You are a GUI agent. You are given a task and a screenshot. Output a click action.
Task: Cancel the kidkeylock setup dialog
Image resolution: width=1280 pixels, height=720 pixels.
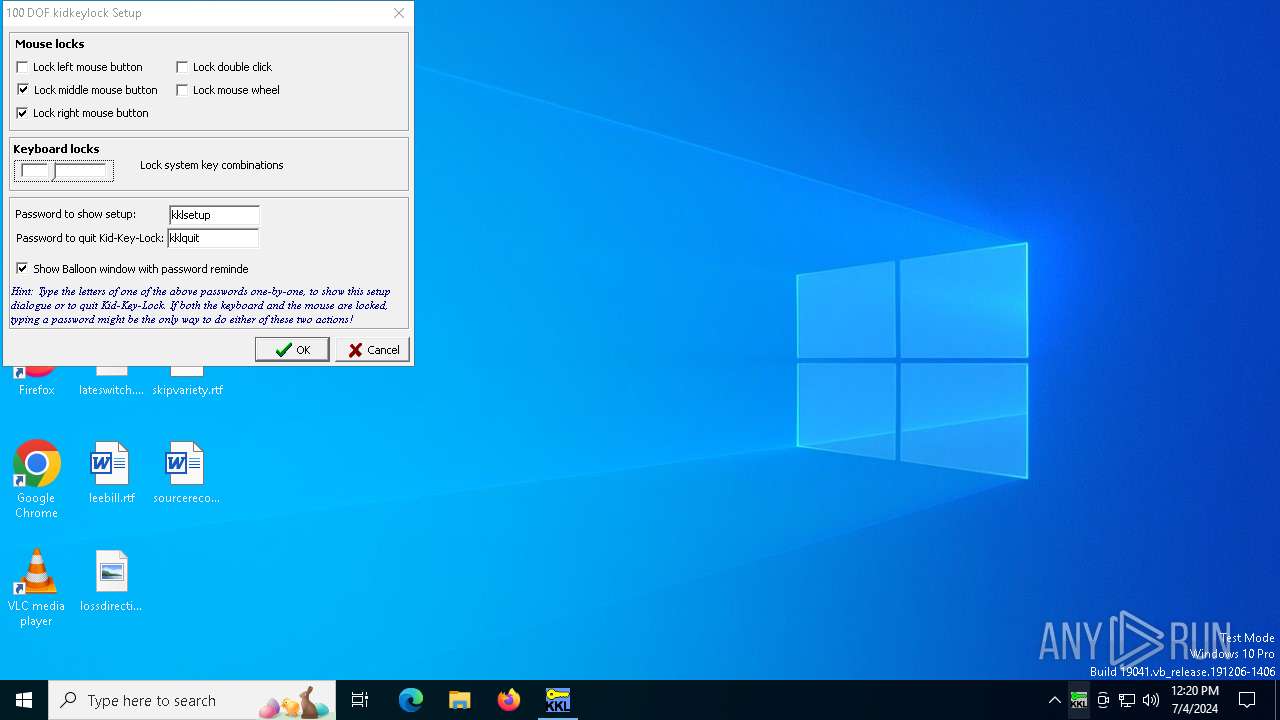coord(372,349)
